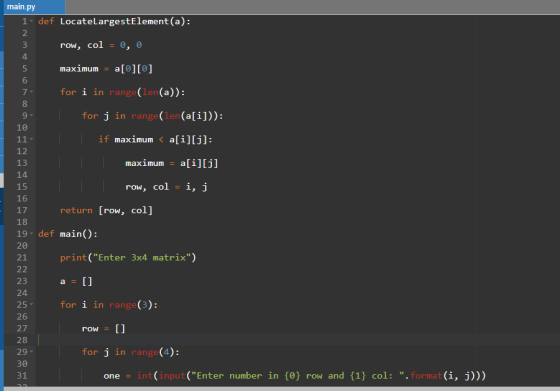Screen dimensions: 560x391
Task: Click line number 17 in gutter
Action: coord(22,210)
